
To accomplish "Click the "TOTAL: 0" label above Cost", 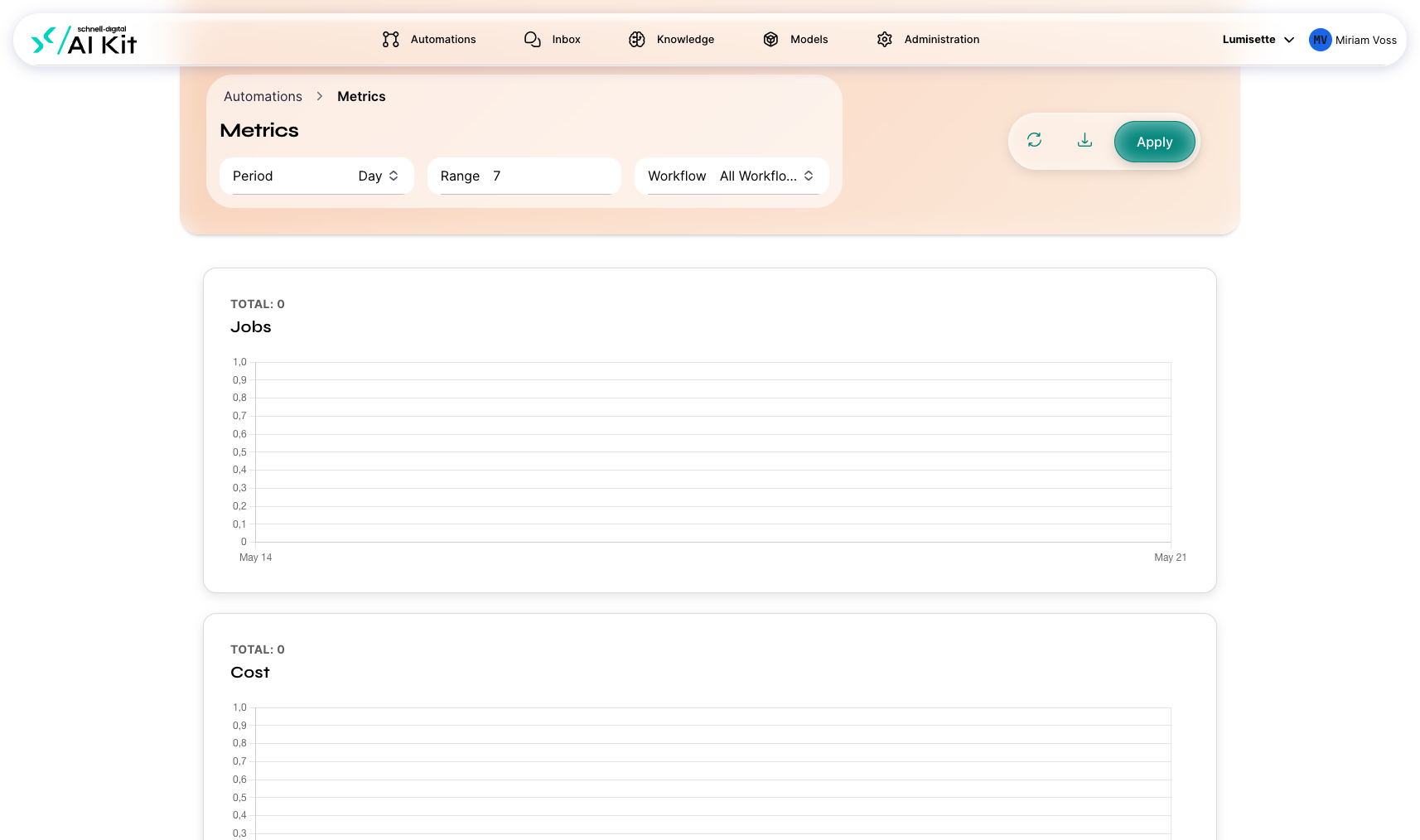I will 258,649.
